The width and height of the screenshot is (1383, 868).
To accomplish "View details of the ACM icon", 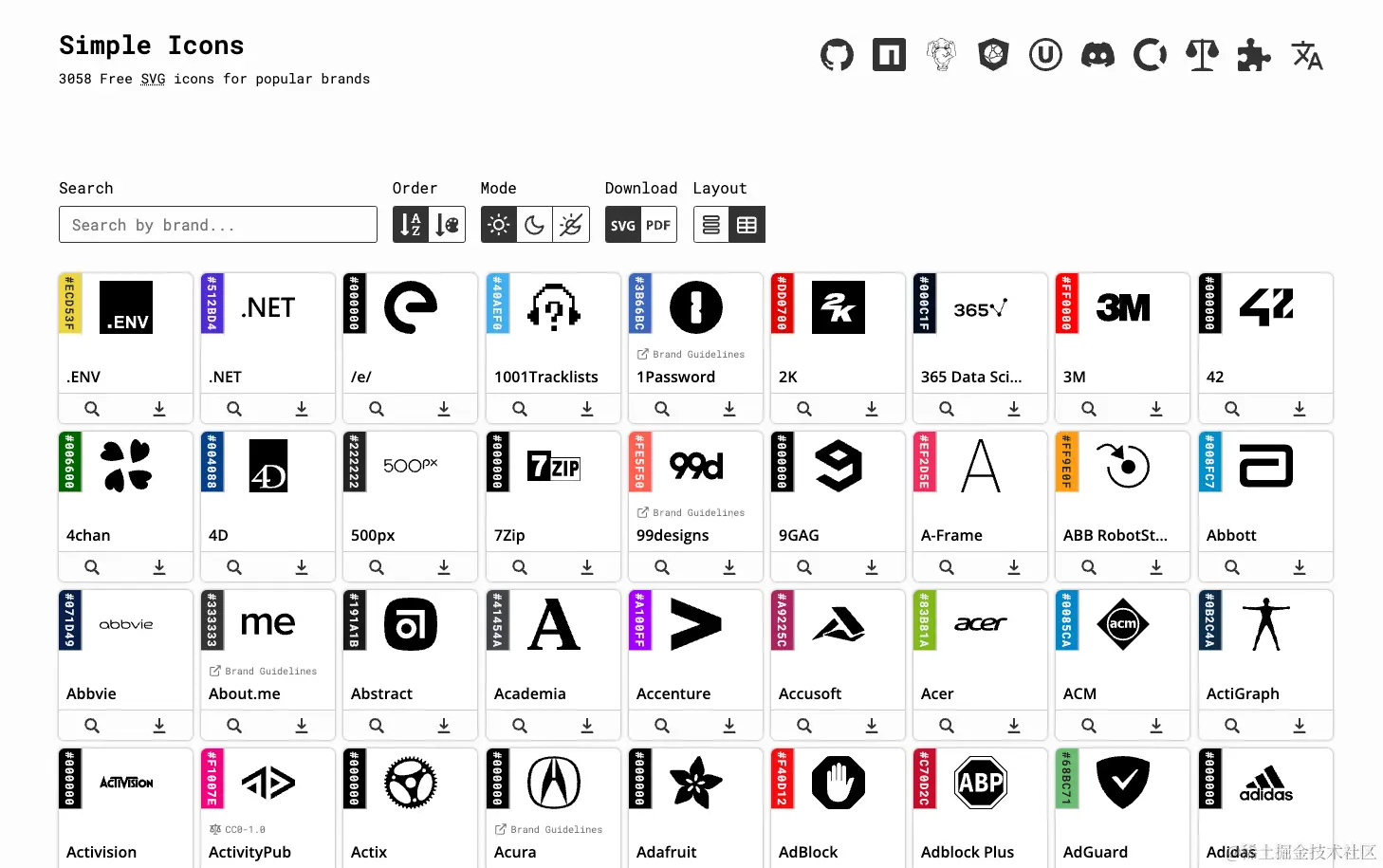I will (1089, 726).
